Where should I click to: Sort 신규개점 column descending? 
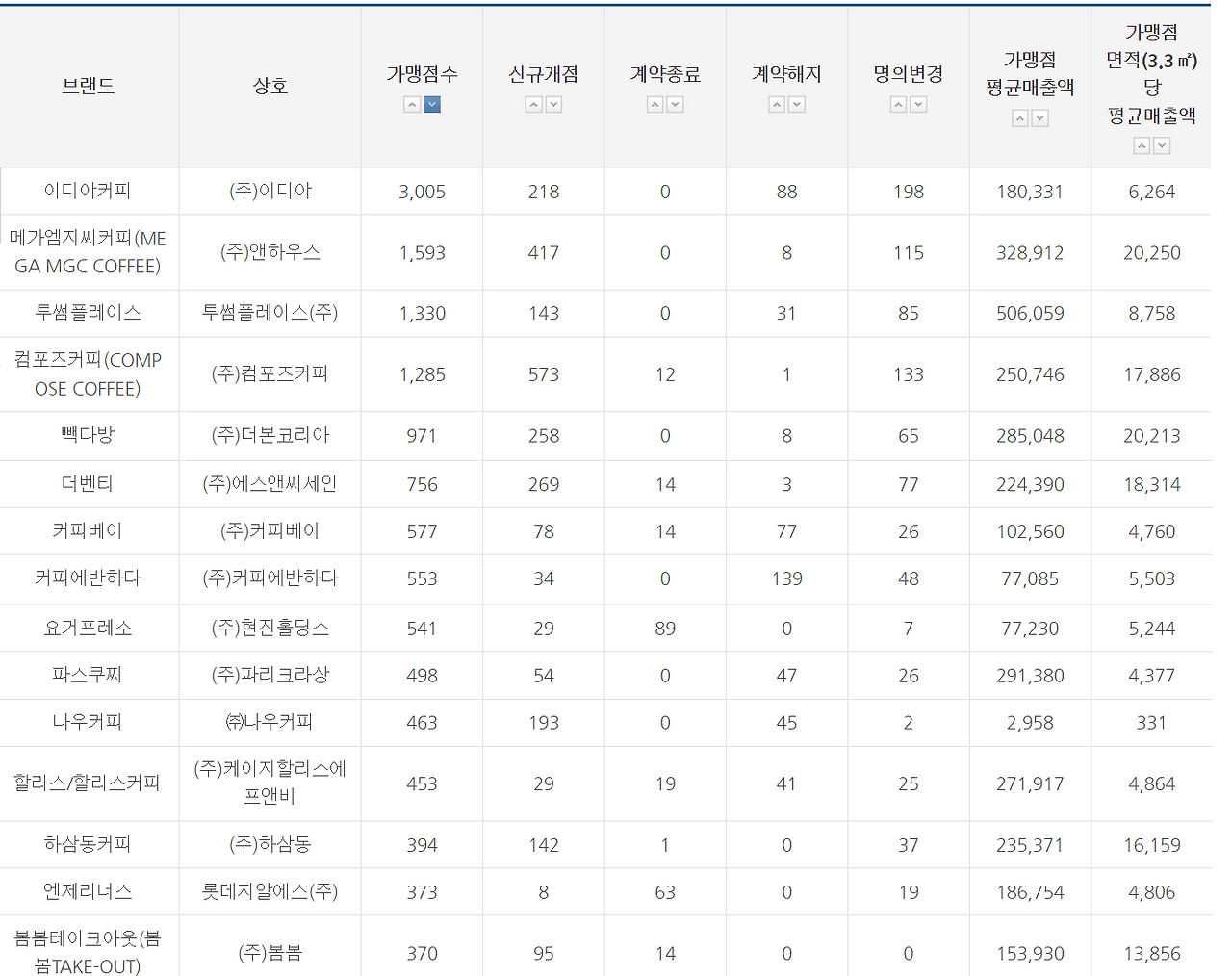tap(553, 105)
